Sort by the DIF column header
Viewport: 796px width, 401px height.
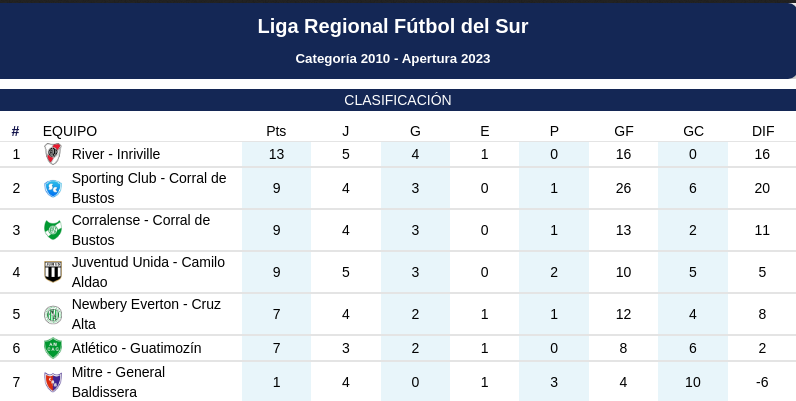pos(763,131)
